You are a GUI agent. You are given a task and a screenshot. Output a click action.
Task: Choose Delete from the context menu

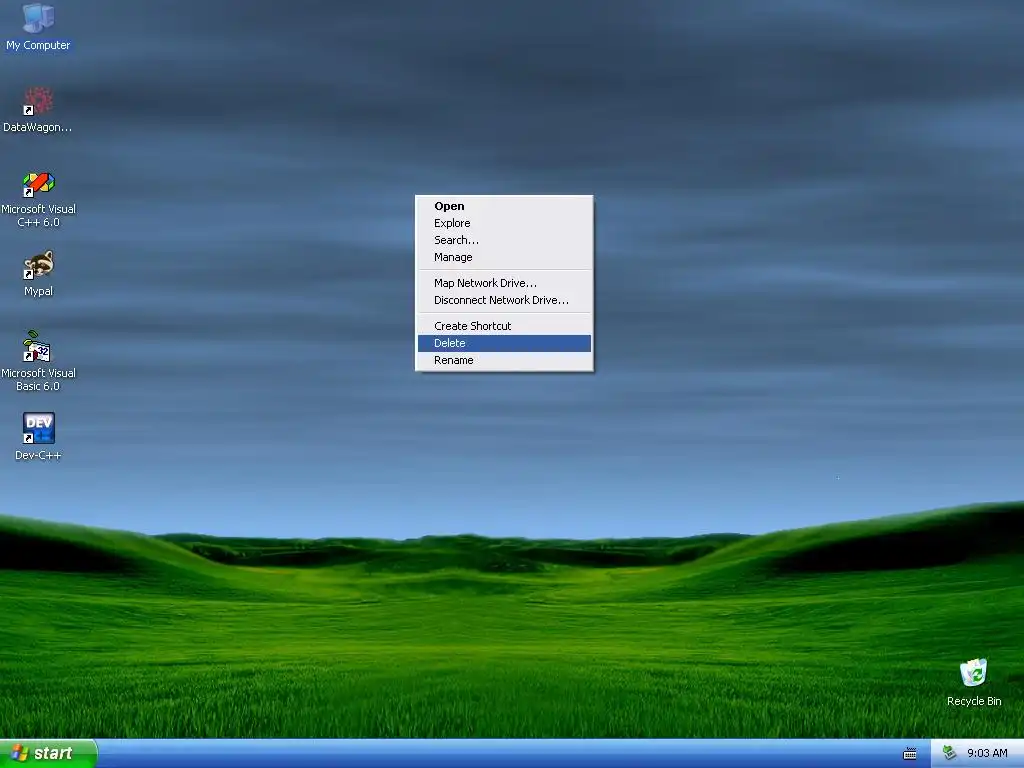pyautogui.click(x=504, y=344)
